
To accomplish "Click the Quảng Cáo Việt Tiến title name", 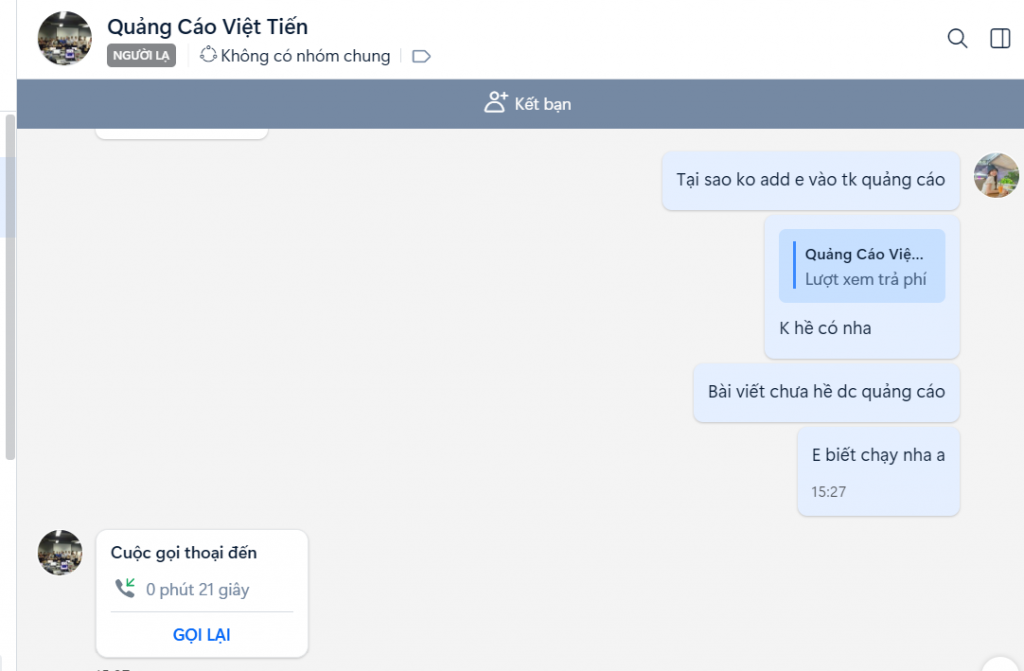I will (207, 27).
